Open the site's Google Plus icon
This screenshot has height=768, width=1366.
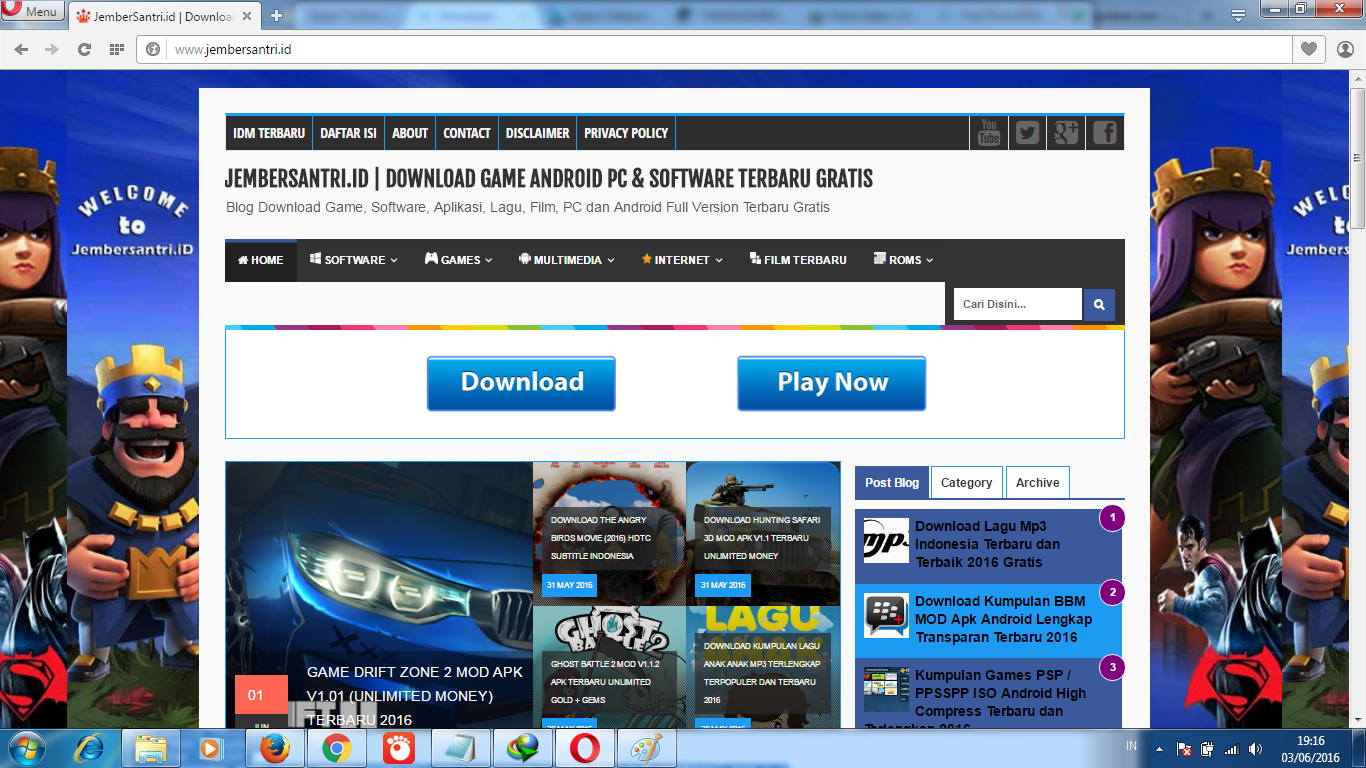1066,133
